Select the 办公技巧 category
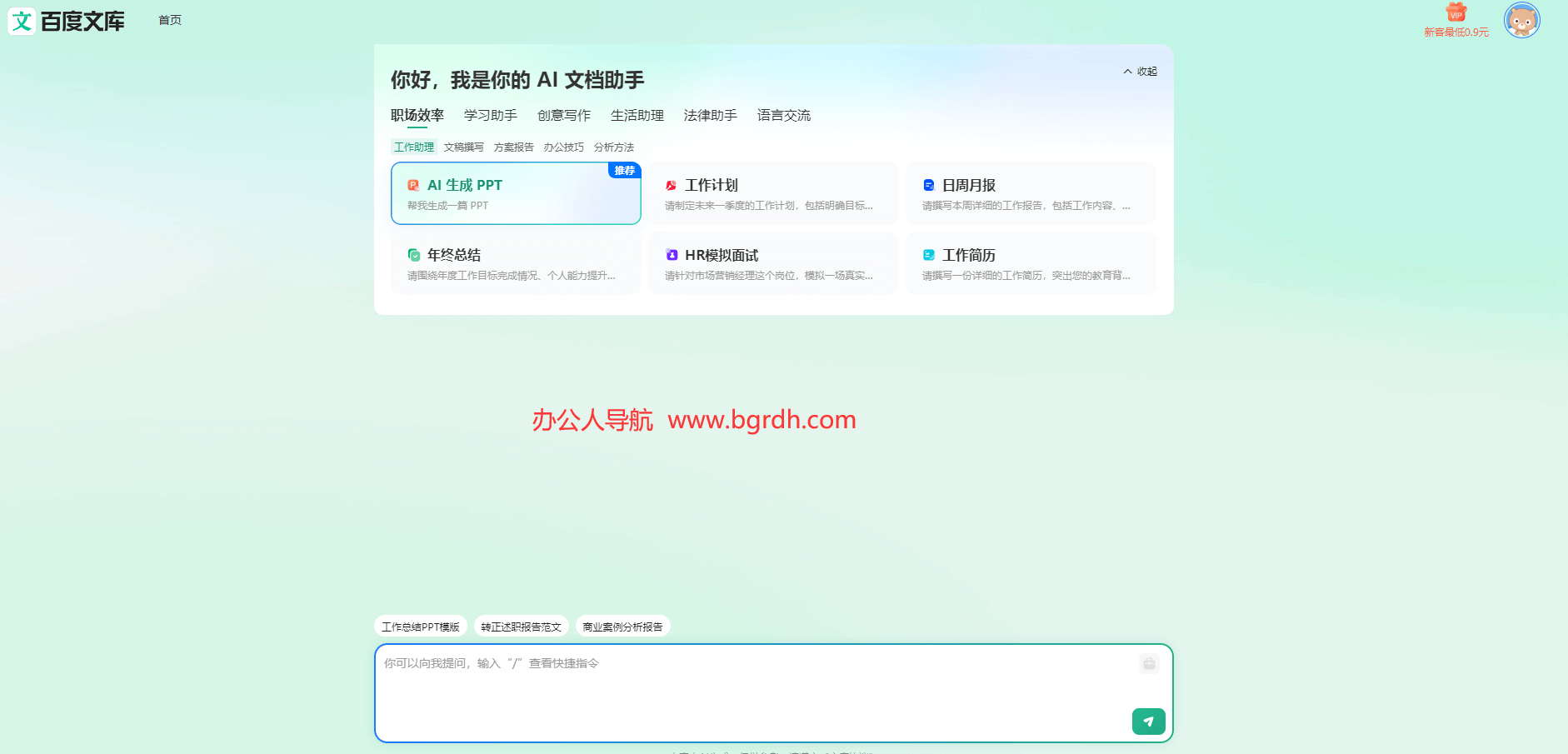The height and width of the screenshot is (754, 1568). pyautogui.click(x=564, y=147)
